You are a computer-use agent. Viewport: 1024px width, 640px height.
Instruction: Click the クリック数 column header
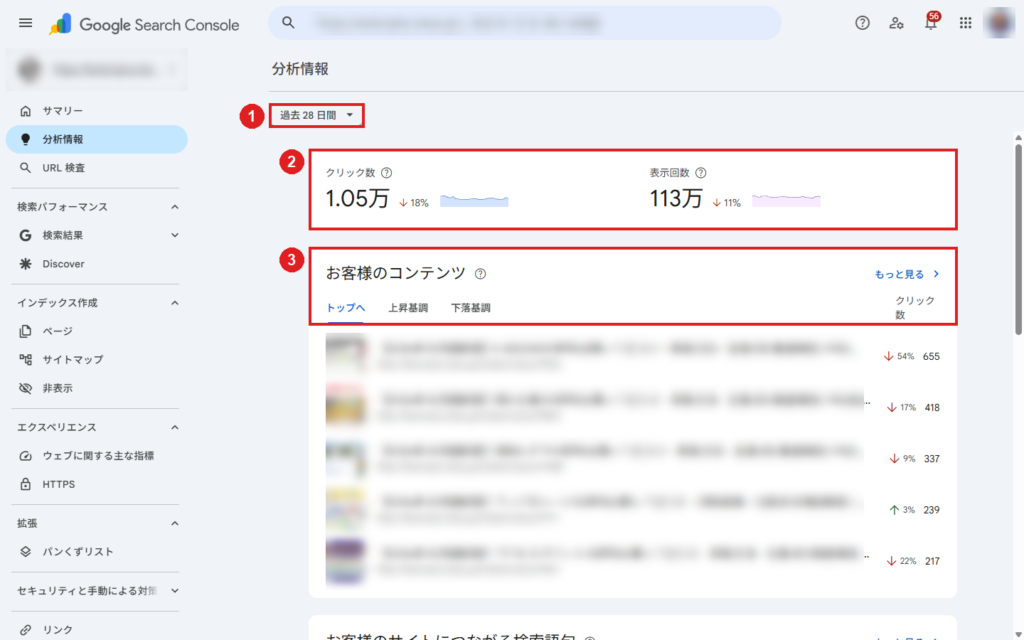pos(914,308)
